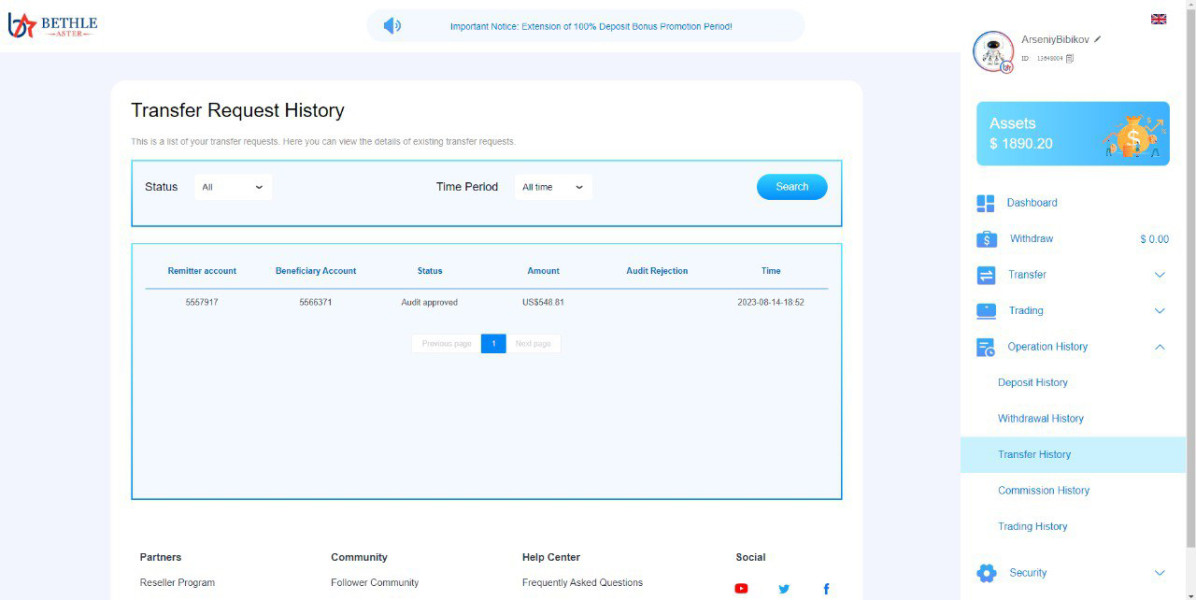The height and width of the screenshot is (600, 1196).
Task: Open the user avatar picture
Action: pyautogui.click(x=992, y=51)
